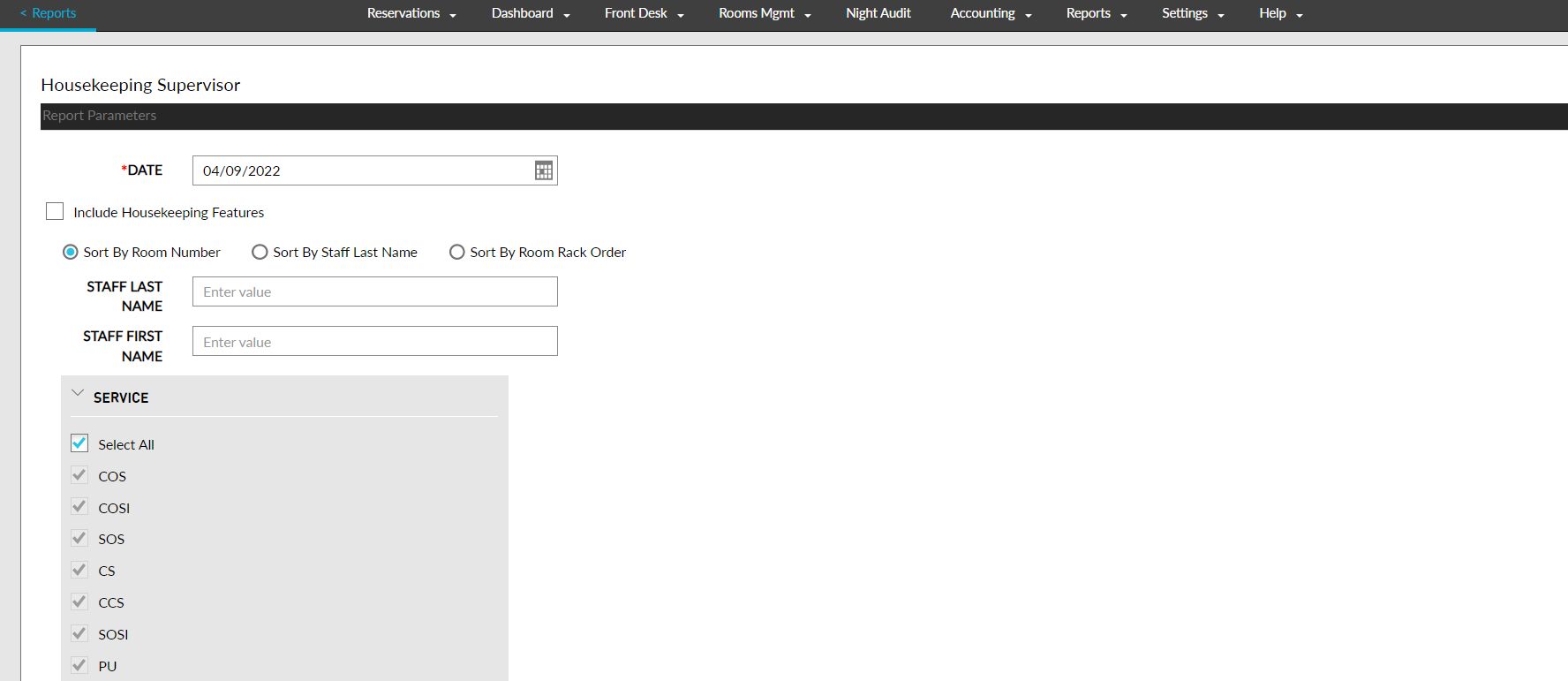Select Sort By Room Number option

(x=71, y=253)
